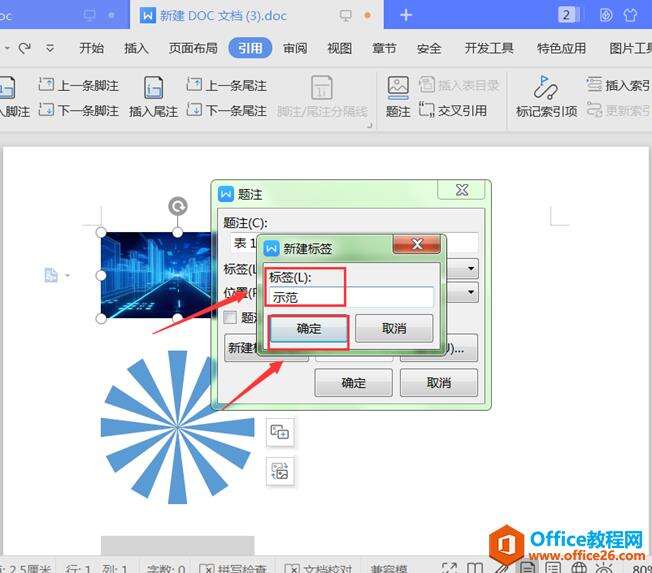The width and height of the screenshot is (652, 573).
Task: Click the redo arrow in quick access toolbar
Action: click(25, 48)
